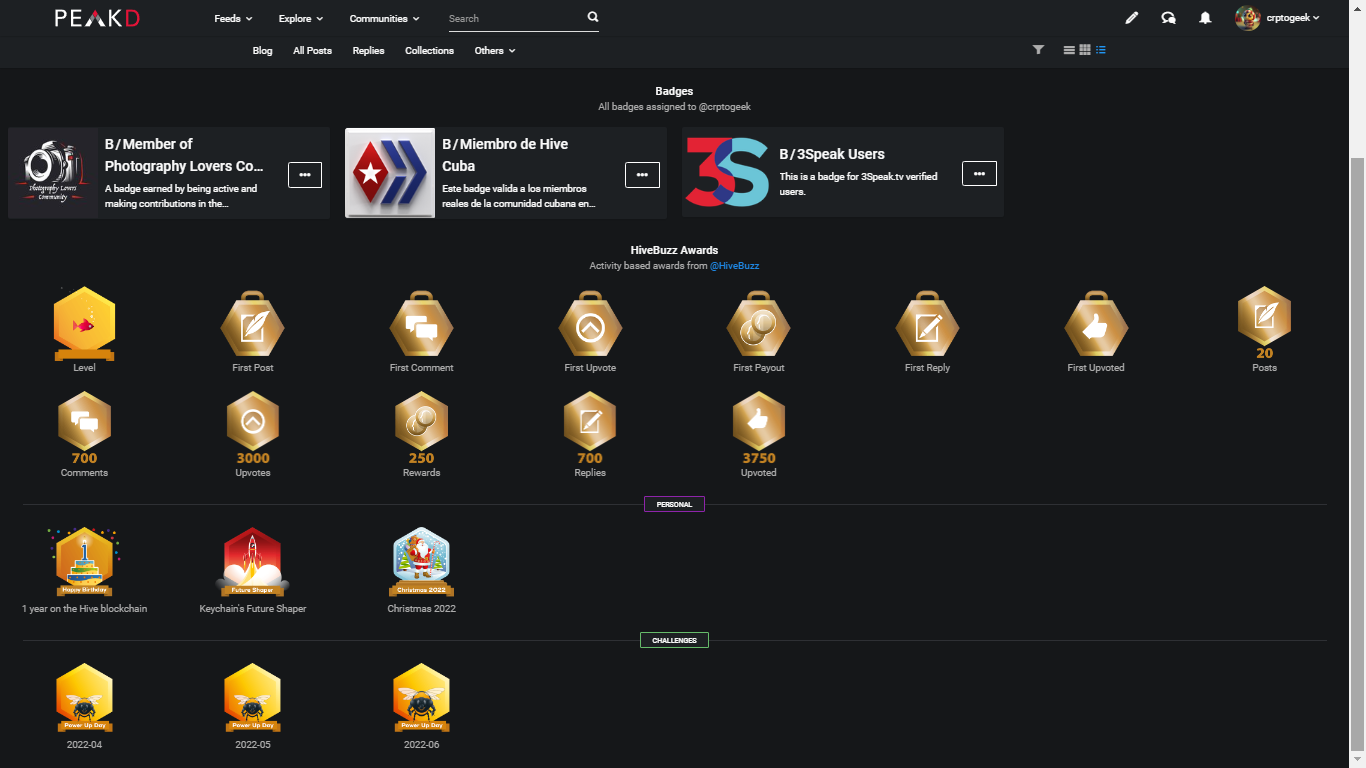Click the Photography Lovers Community thumbnail
The height and width of the screenshot is (768, 1366).
click(x=53, y=173)
